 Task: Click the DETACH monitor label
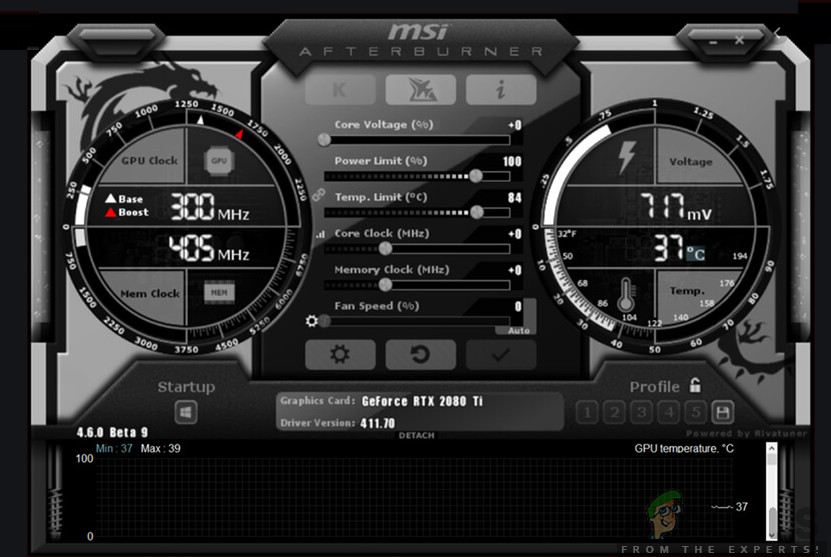[417, 435]
